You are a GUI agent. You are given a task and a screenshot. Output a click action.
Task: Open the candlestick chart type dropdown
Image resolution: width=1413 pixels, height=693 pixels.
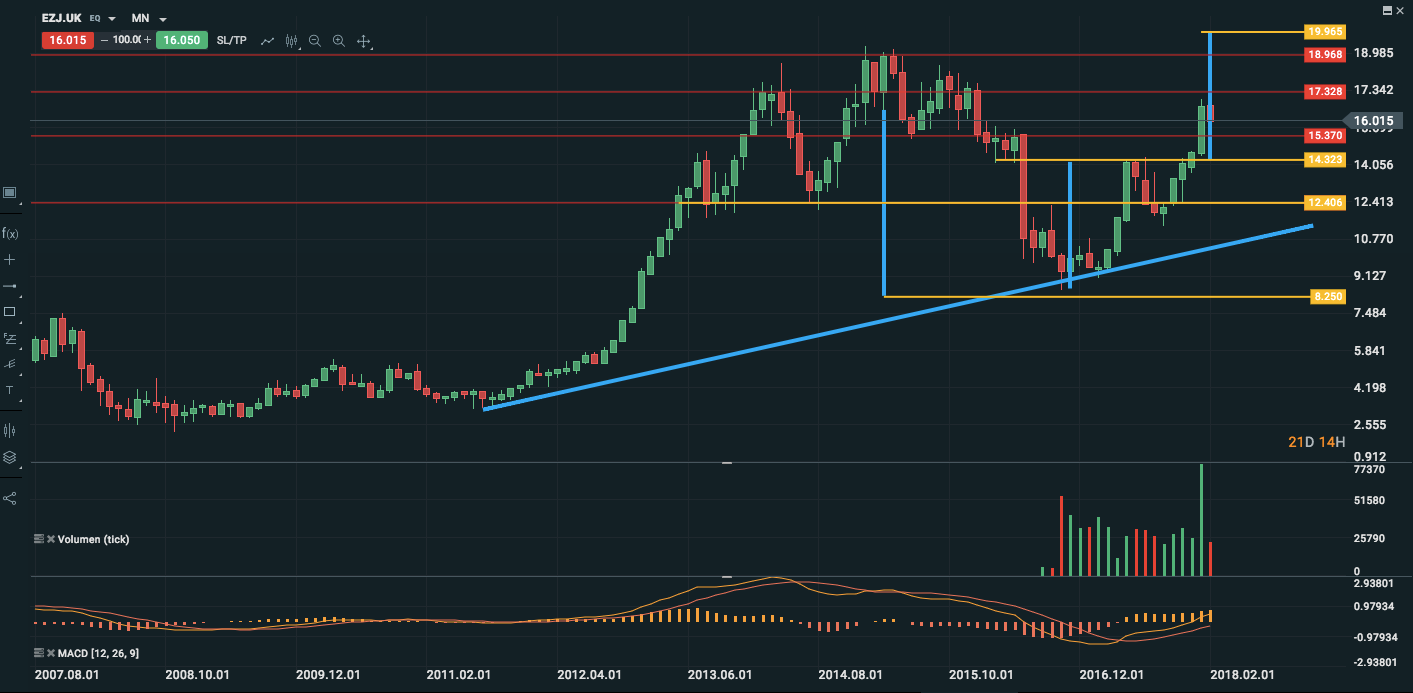292,41
